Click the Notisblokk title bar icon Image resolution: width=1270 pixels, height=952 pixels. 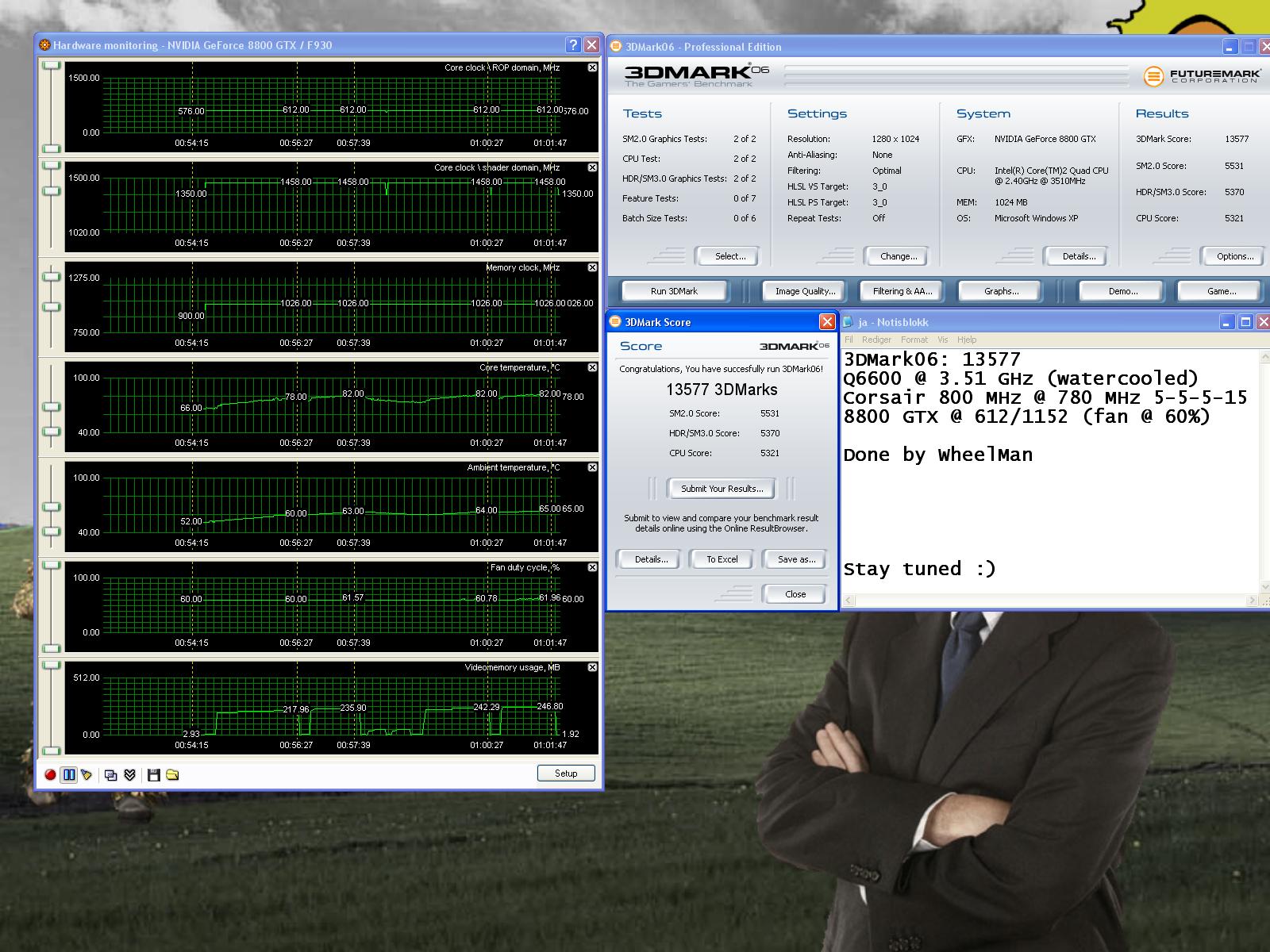click(849, 322)
